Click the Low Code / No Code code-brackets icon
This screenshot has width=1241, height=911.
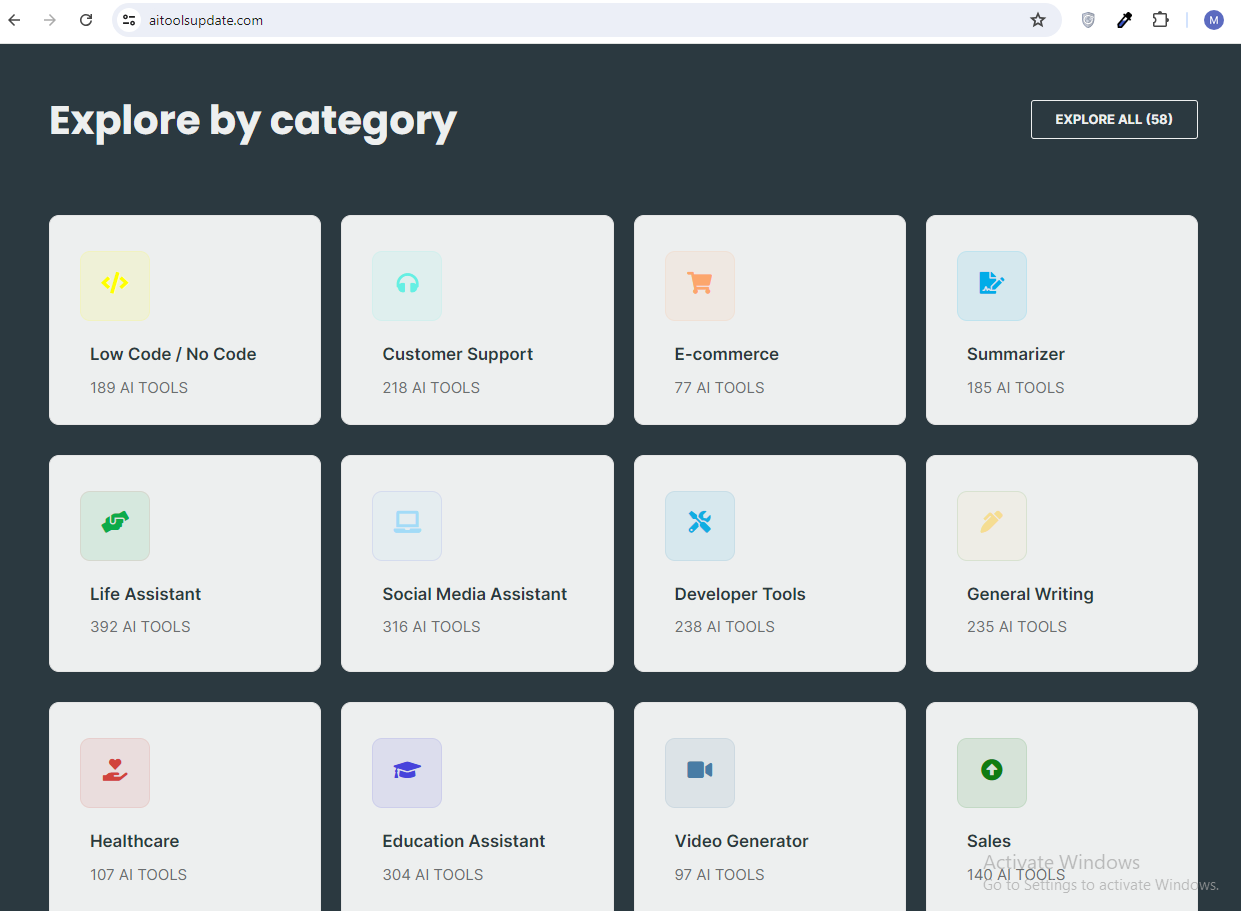(115, 285)
